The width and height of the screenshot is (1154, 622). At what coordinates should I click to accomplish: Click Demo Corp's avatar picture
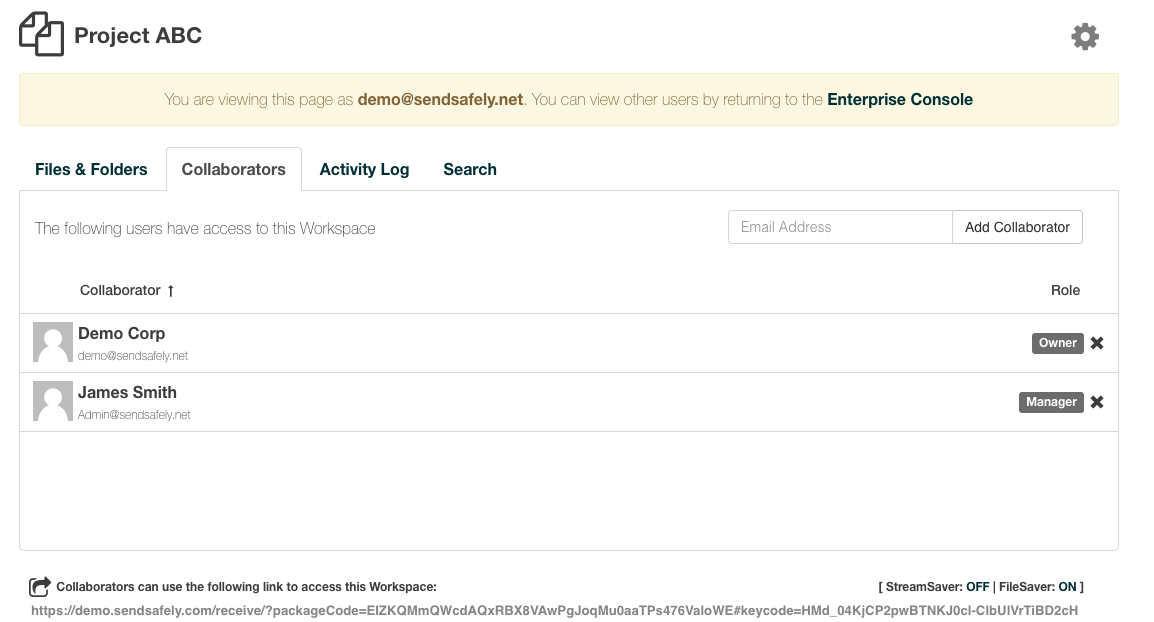(x=53, y=342)
